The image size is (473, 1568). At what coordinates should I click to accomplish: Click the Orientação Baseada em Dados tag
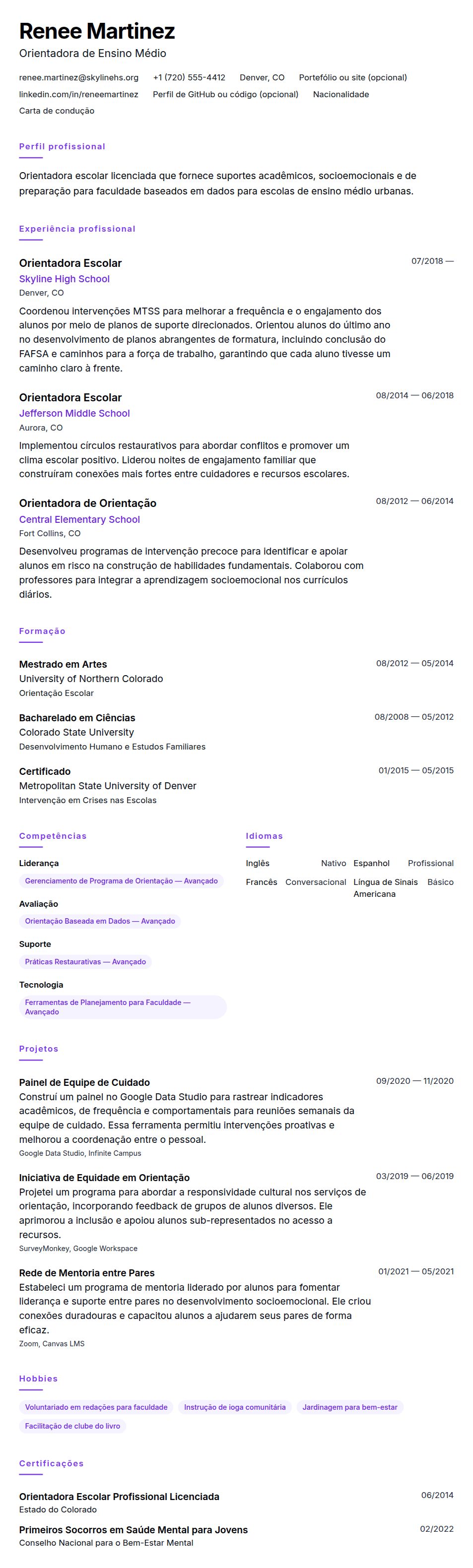[100, 921]
